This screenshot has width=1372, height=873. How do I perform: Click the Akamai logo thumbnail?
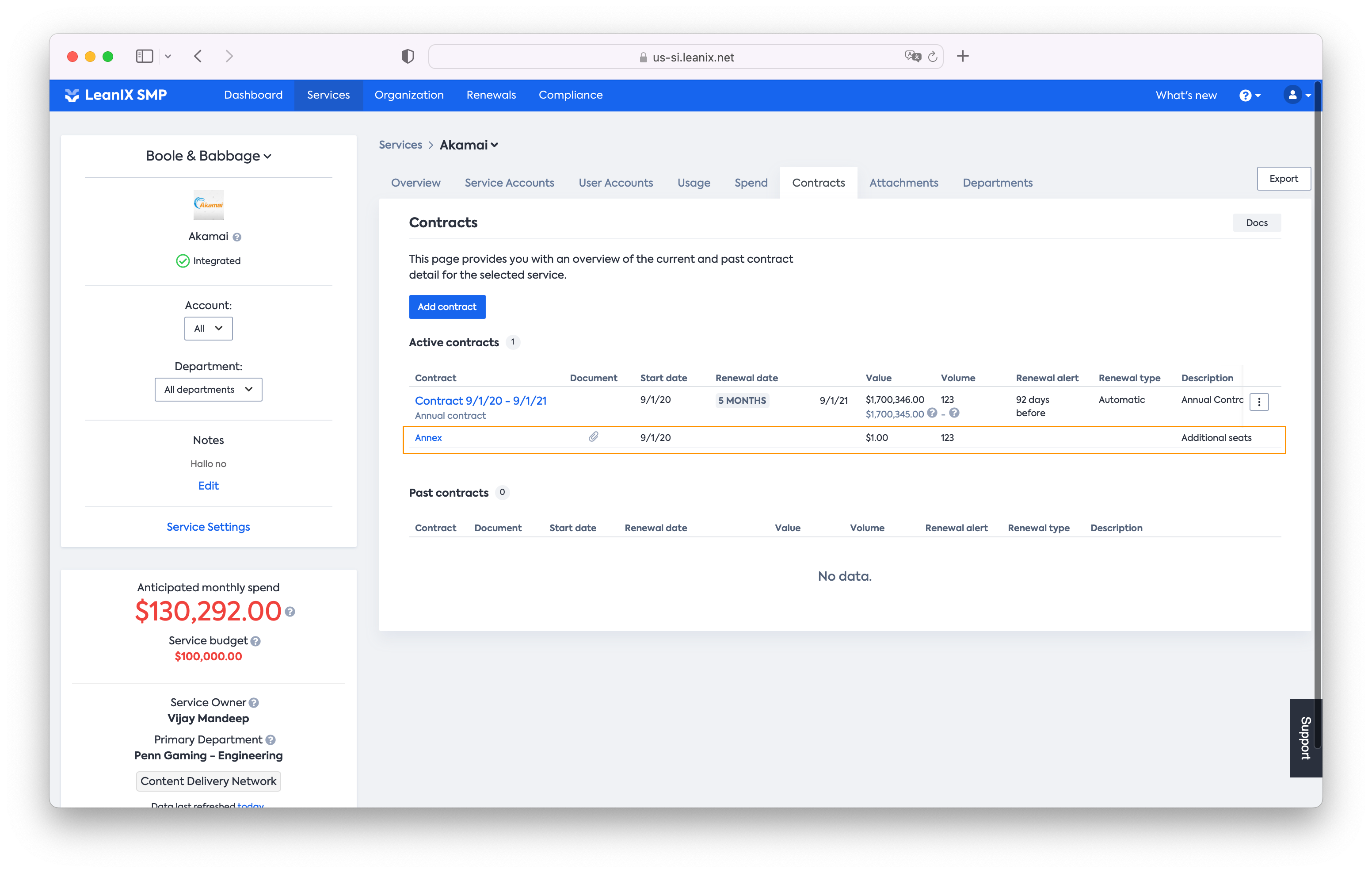(x=209, y=204)
